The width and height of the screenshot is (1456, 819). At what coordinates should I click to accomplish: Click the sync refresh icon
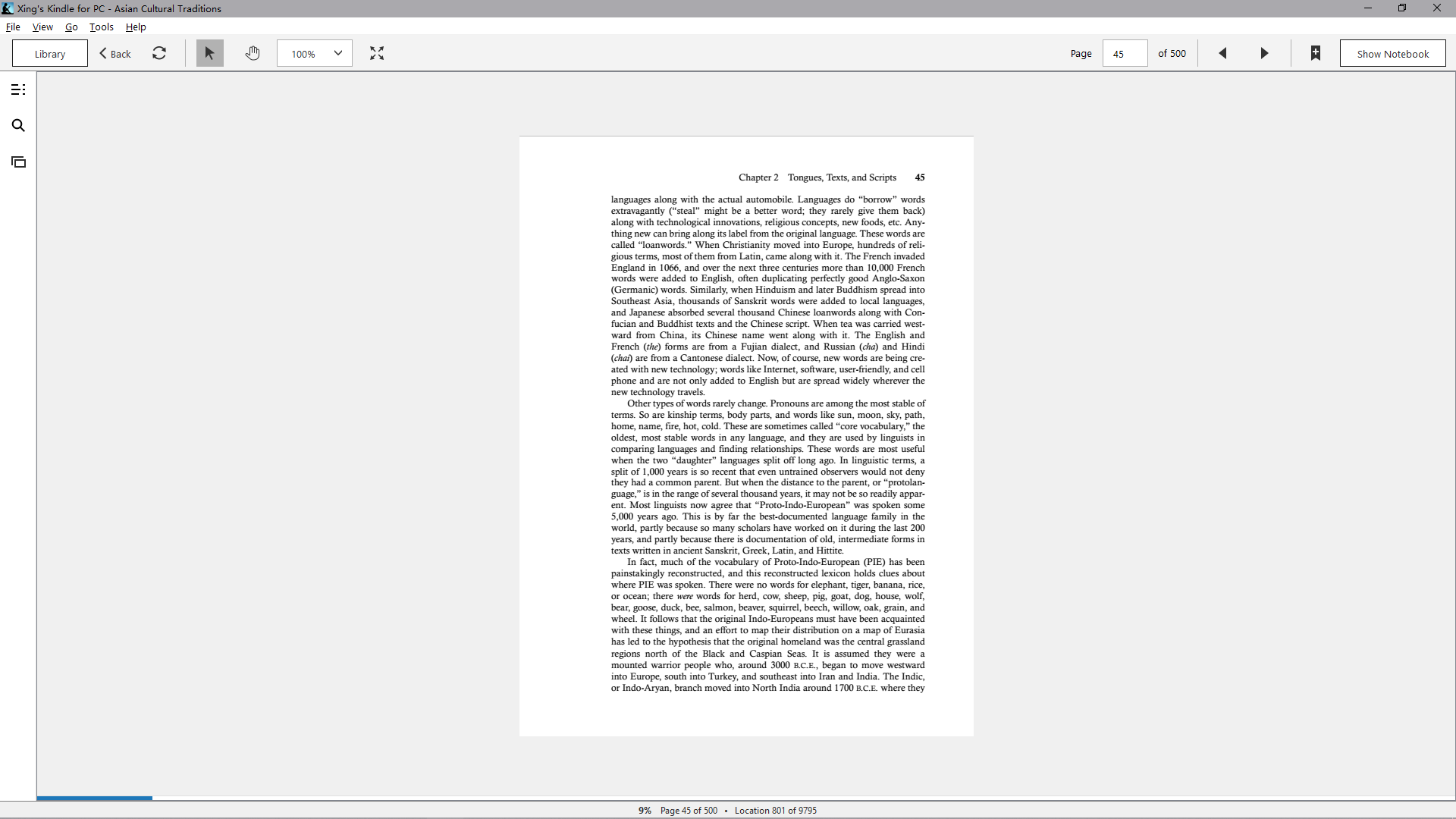click(159, 53)
